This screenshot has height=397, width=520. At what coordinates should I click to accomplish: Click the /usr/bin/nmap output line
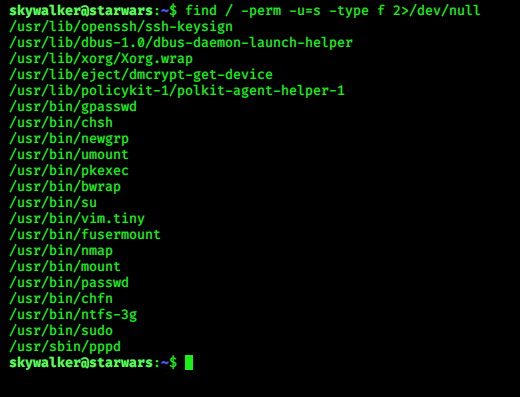tap(61, 251)
